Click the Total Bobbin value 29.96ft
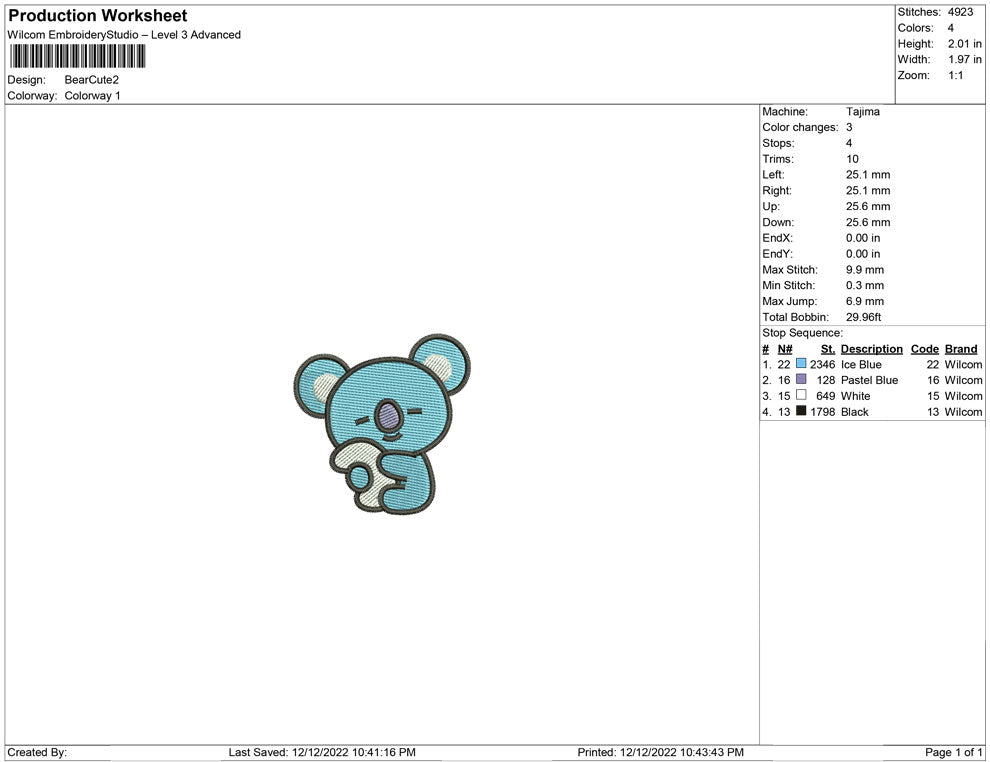The width and height of the screenshot is (990, 762). [x=864, y=317]
